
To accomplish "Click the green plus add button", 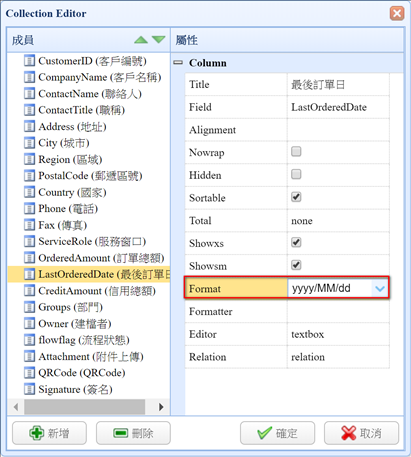I will point(49,433).
